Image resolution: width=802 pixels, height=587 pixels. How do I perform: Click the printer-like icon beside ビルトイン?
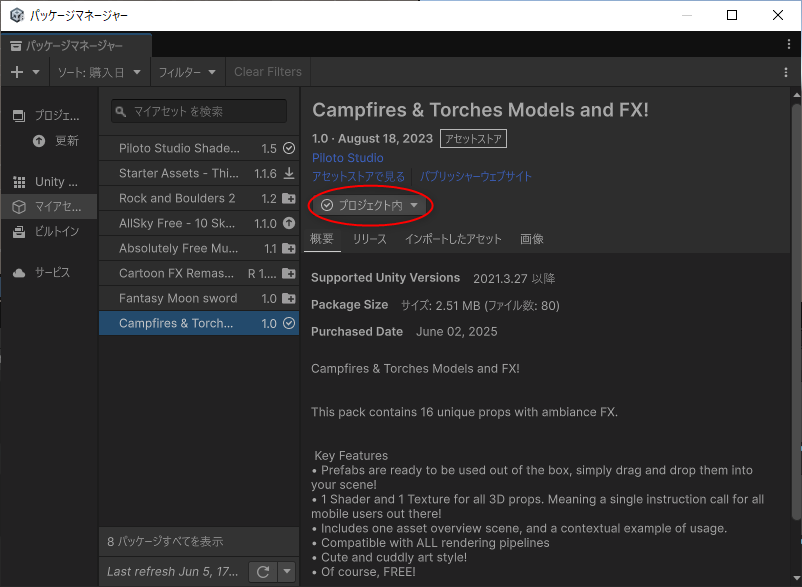click(19, 232)
